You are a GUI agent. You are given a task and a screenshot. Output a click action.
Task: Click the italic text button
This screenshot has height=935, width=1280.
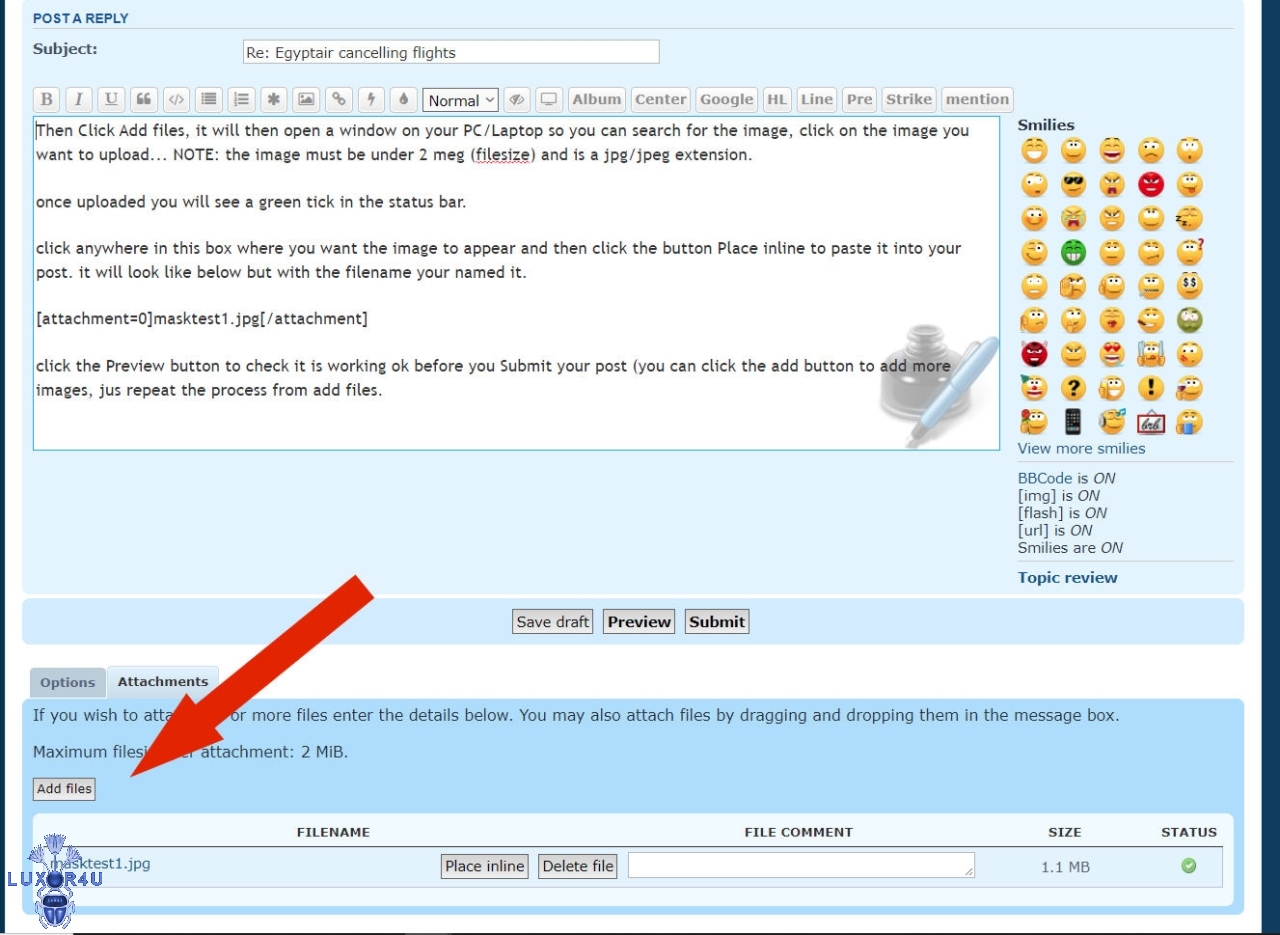(78, 99)
